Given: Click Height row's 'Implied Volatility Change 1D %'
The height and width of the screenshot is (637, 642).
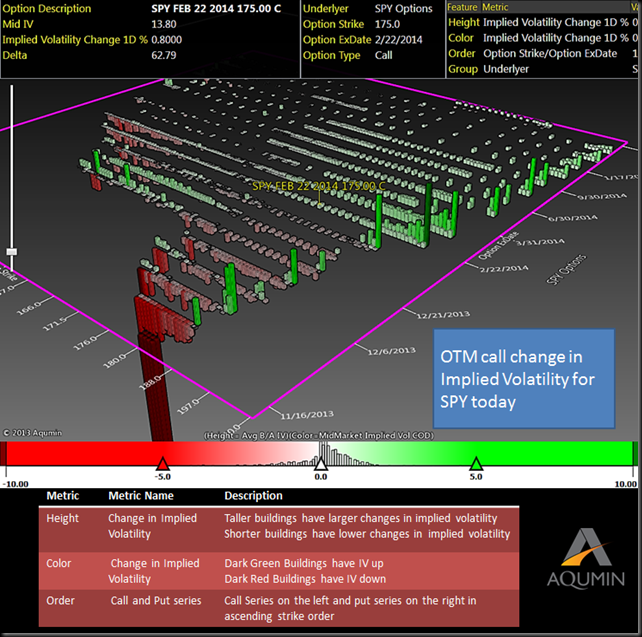Looking at the screenshot, I should coord(556,23).
